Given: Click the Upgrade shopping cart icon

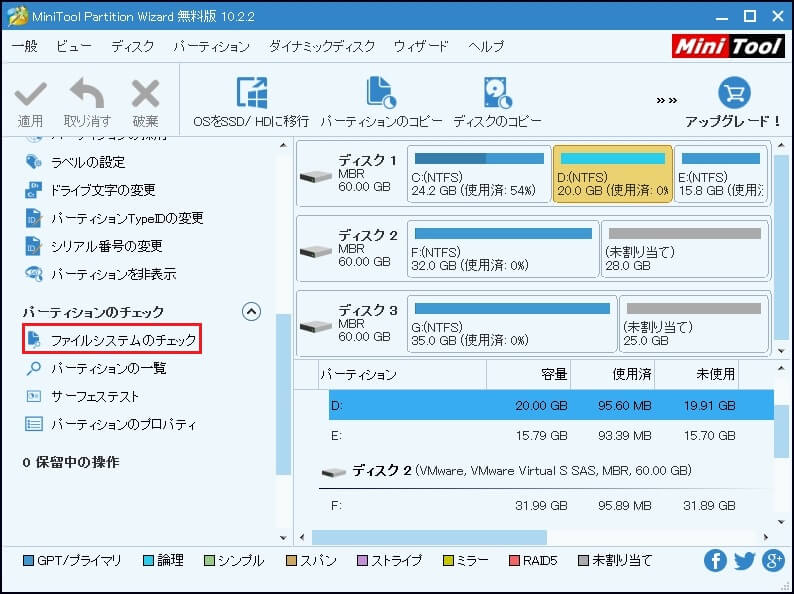Looking at the screenshot, I should (734, 93).
